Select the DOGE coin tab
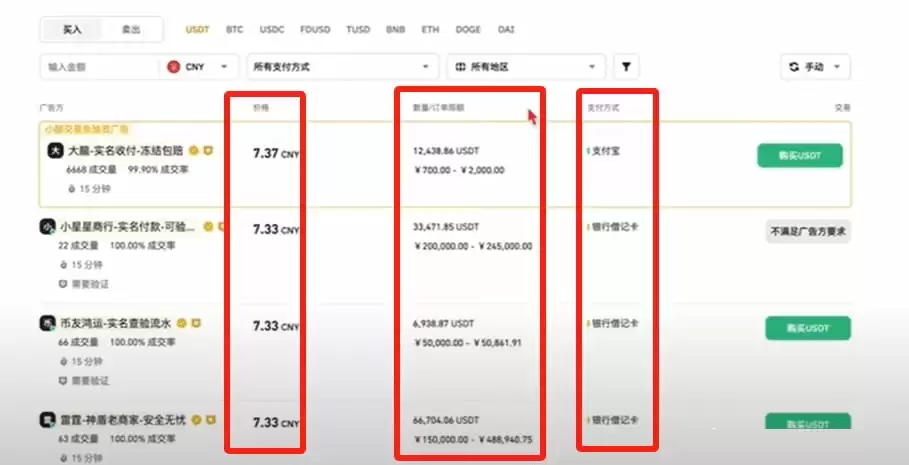Image resolution: width=909 pixels, height=465 pixels. (x=469, y=30)
